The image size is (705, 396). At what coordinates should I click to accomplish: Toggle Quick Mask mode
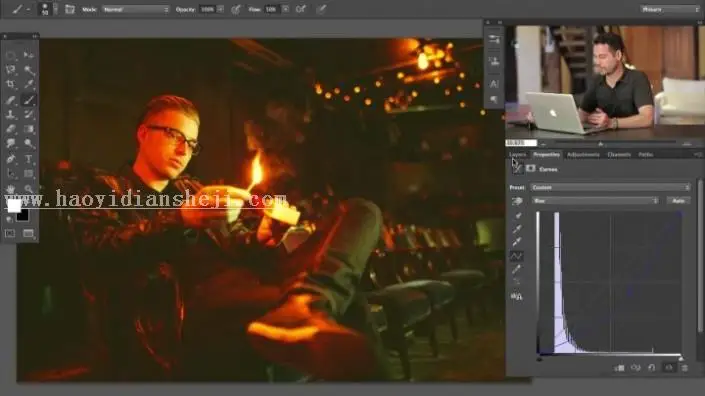pyautogui.click(x=10, y=234)
